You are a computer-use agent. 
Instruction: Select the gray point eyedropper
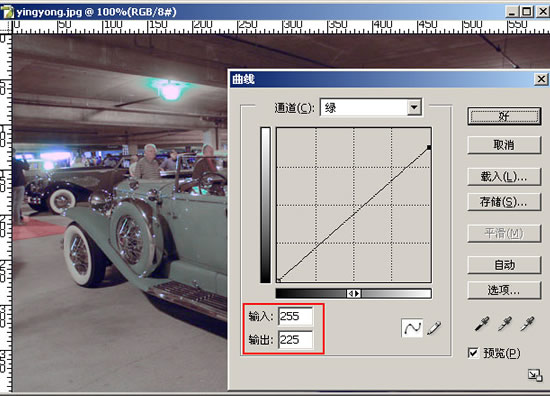point(505,324)
